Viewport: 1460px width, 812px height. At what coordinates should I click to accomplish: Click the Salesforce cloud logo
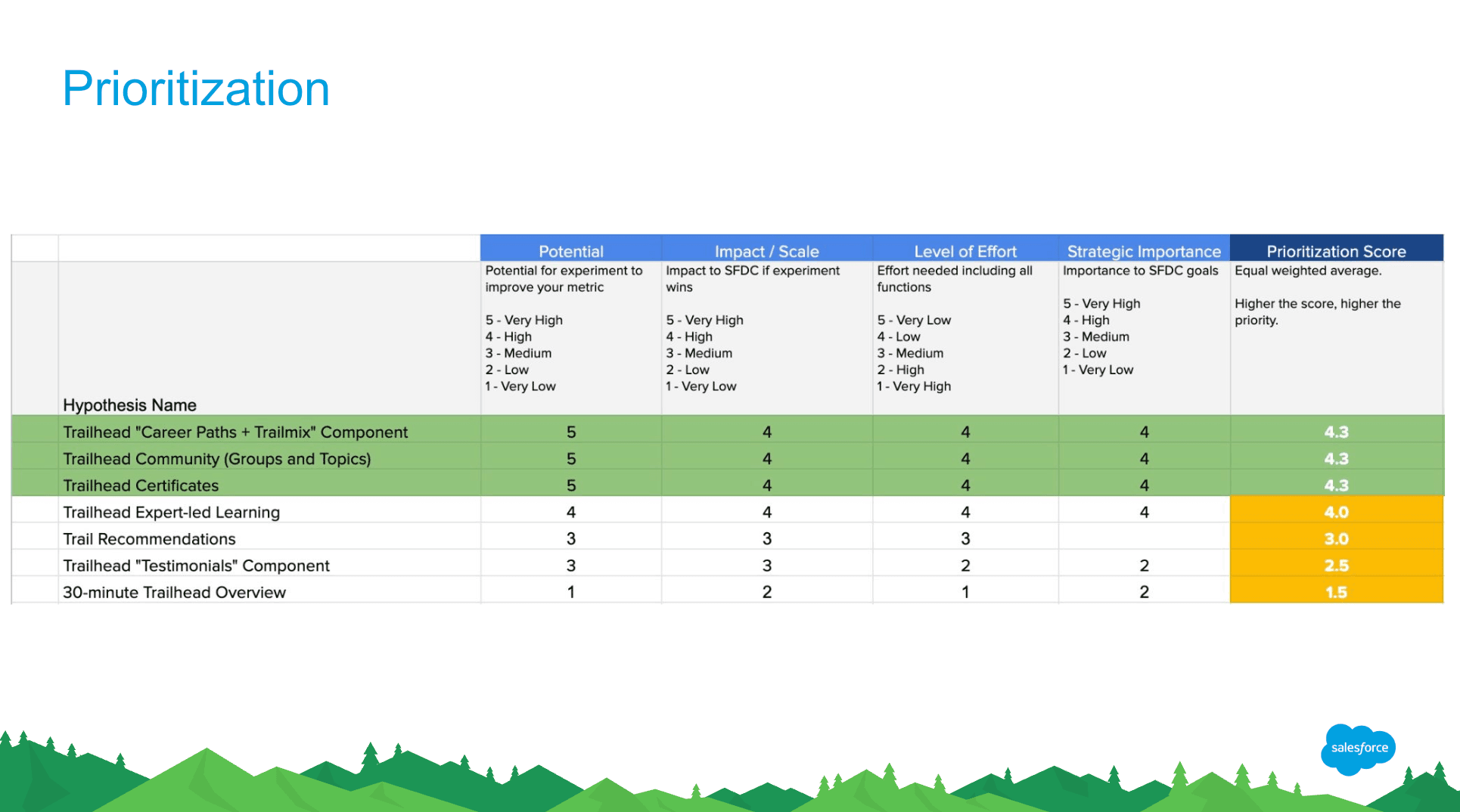point(1359,748)
